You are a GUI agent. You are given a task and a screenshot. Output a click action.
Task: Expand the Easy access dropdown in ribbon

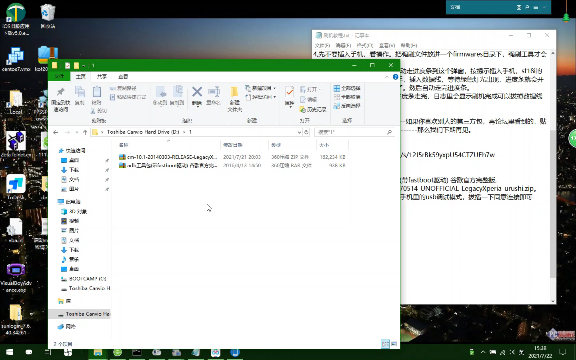260,97
